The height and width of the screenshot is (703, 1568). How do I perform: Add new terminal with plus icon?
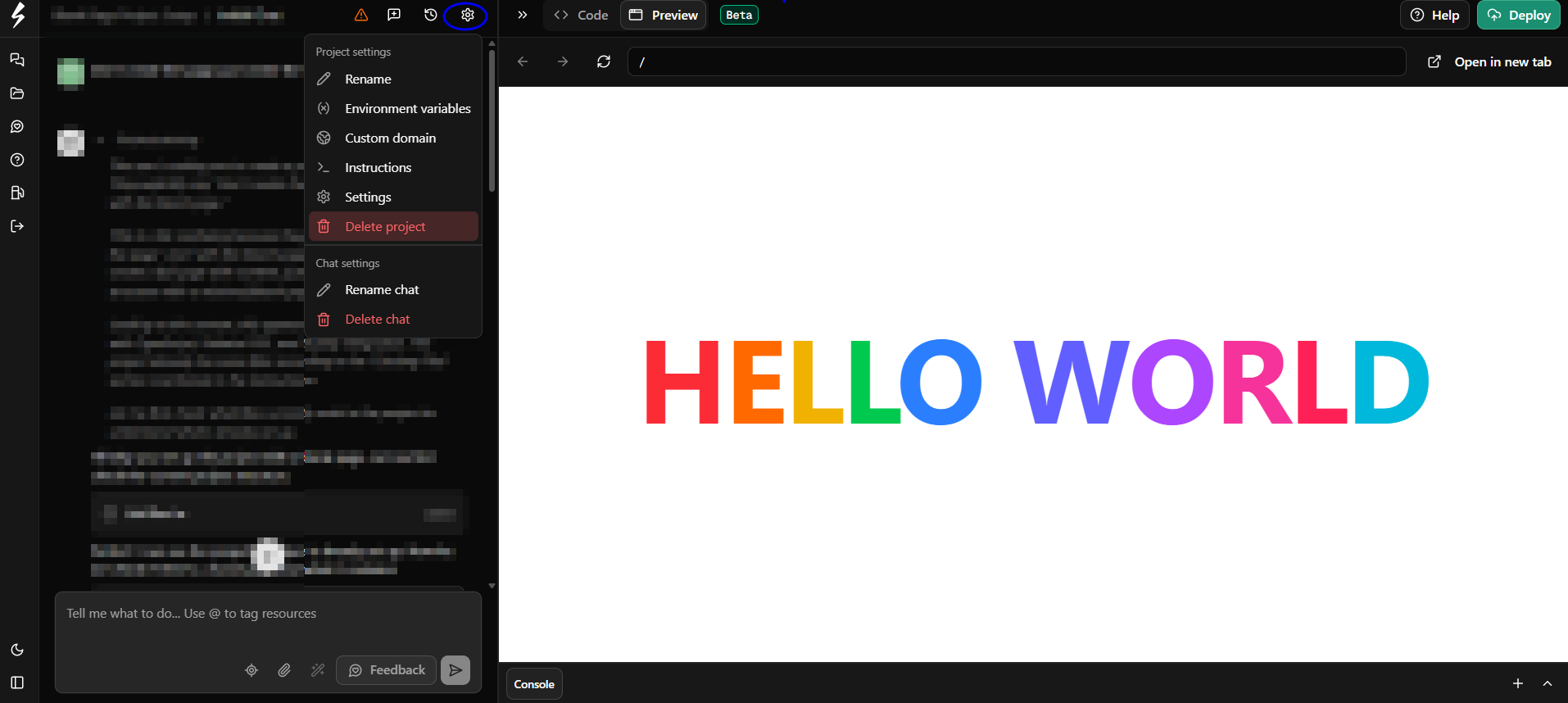[1517, 683]
